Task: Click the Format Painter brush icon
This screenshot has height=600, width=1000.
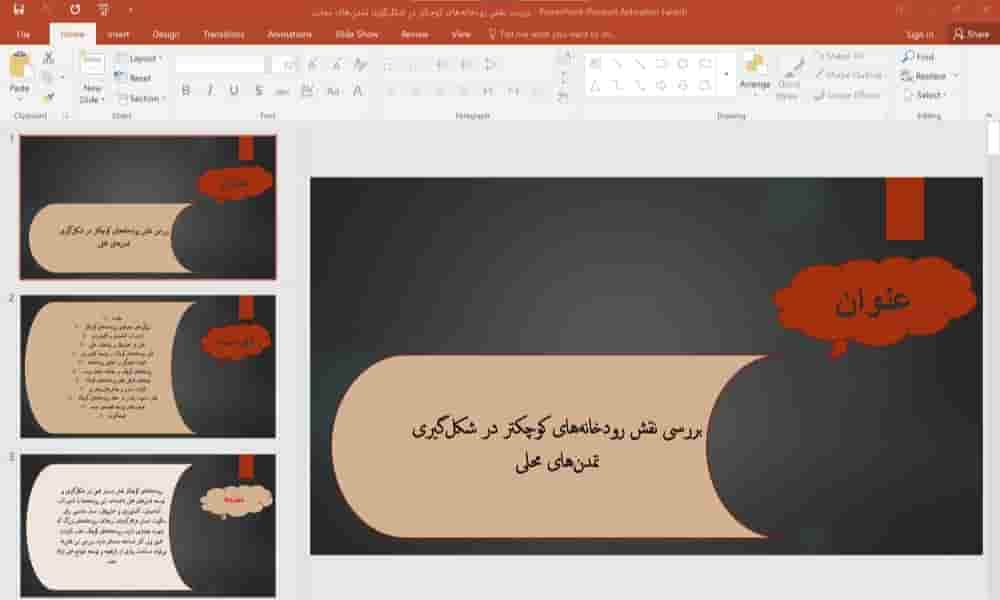Action: click(x=48, y=97)
